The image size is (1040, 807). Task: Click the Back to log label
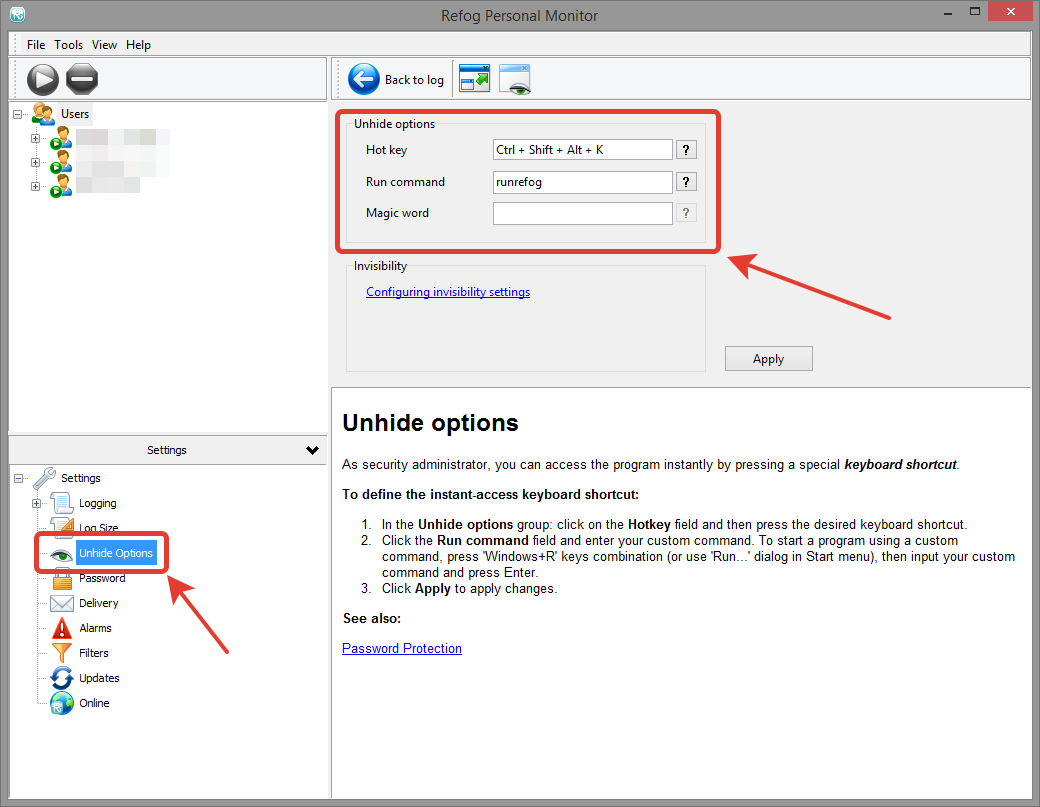click(x=415, y=80)
